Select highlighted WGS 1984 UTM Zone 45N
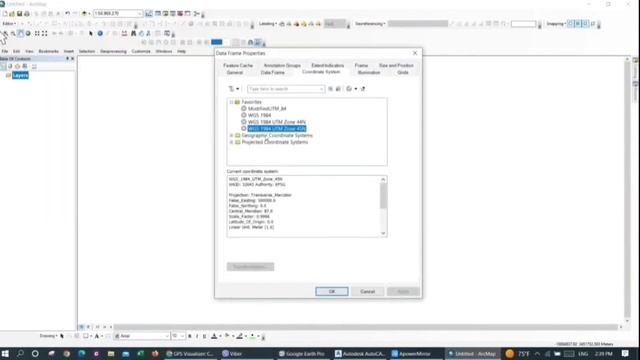Screen dimensions: 640x360 click(x=277, y=129)
